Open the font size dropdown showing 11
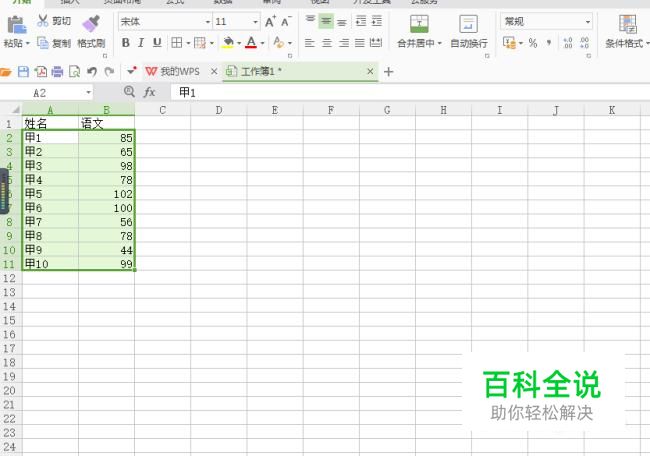Image resolution: width=650 pixels, height=456 pixels. click(255, 22)
